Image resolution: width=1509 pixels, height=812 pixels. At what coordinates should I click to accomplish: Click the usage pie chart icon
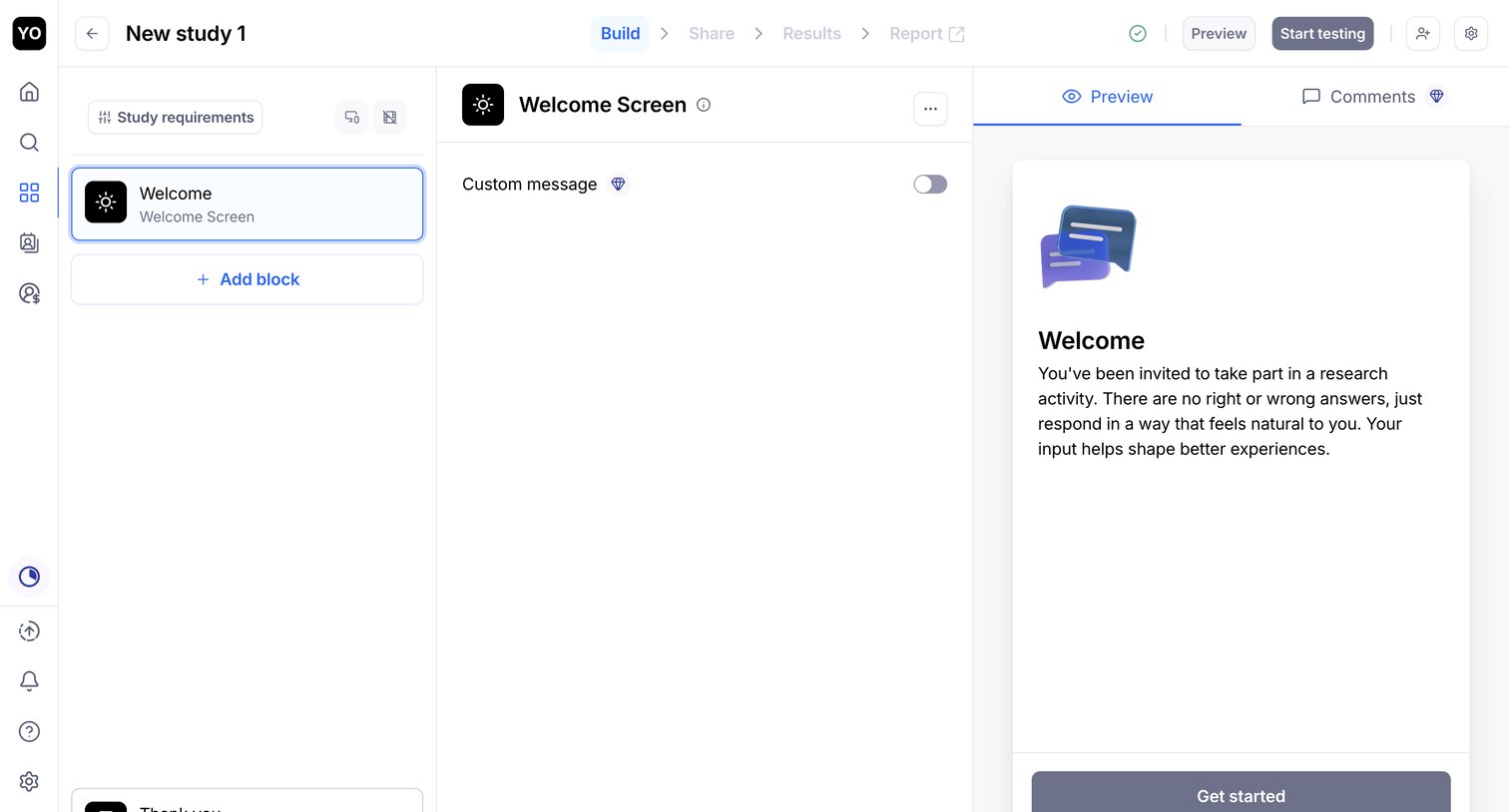point(29,577)
